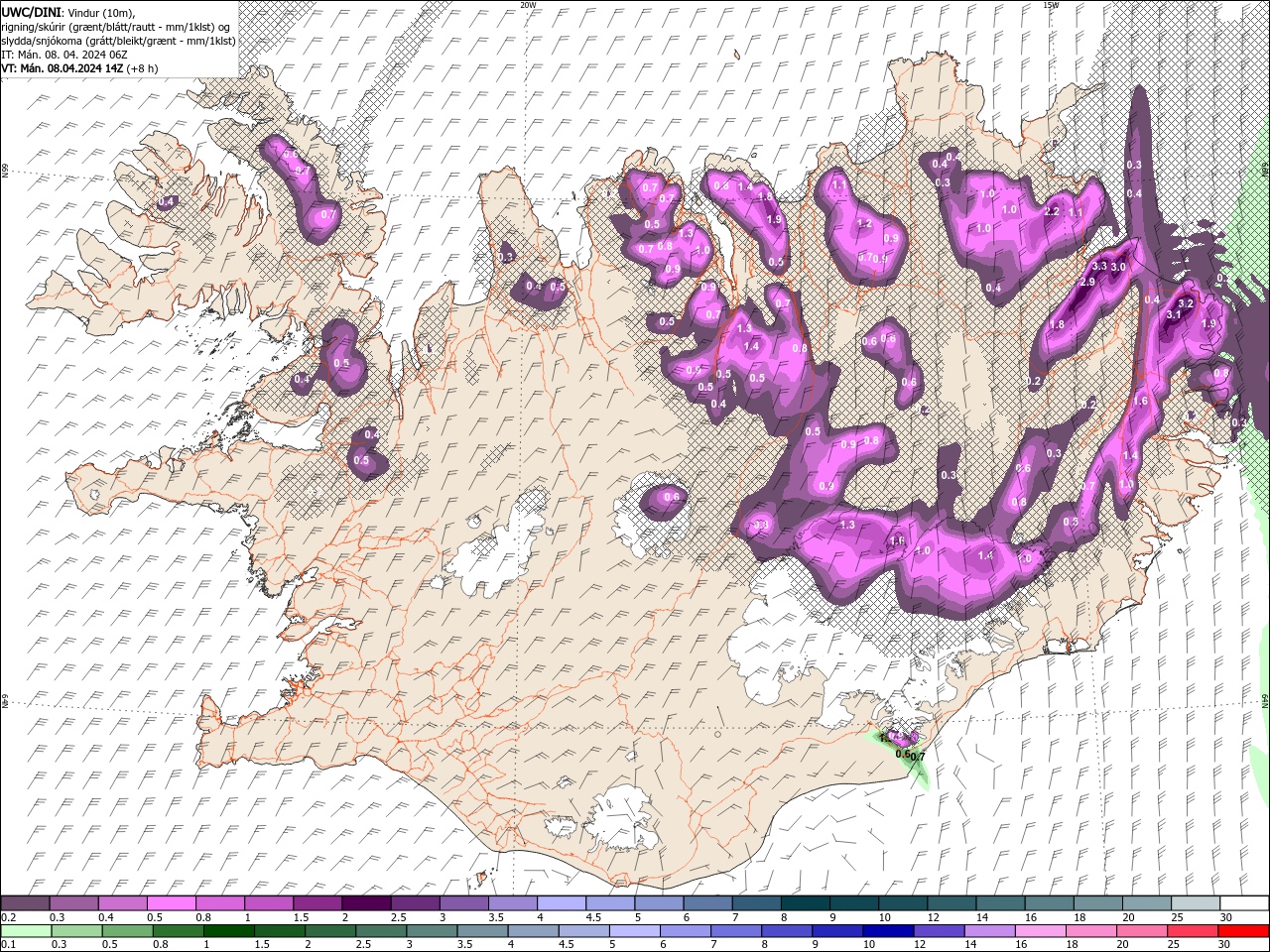Click the snow legend swatch between 3 and 3.5
The width and height of the screenshot is (1270, 952).
pos(463,903)
